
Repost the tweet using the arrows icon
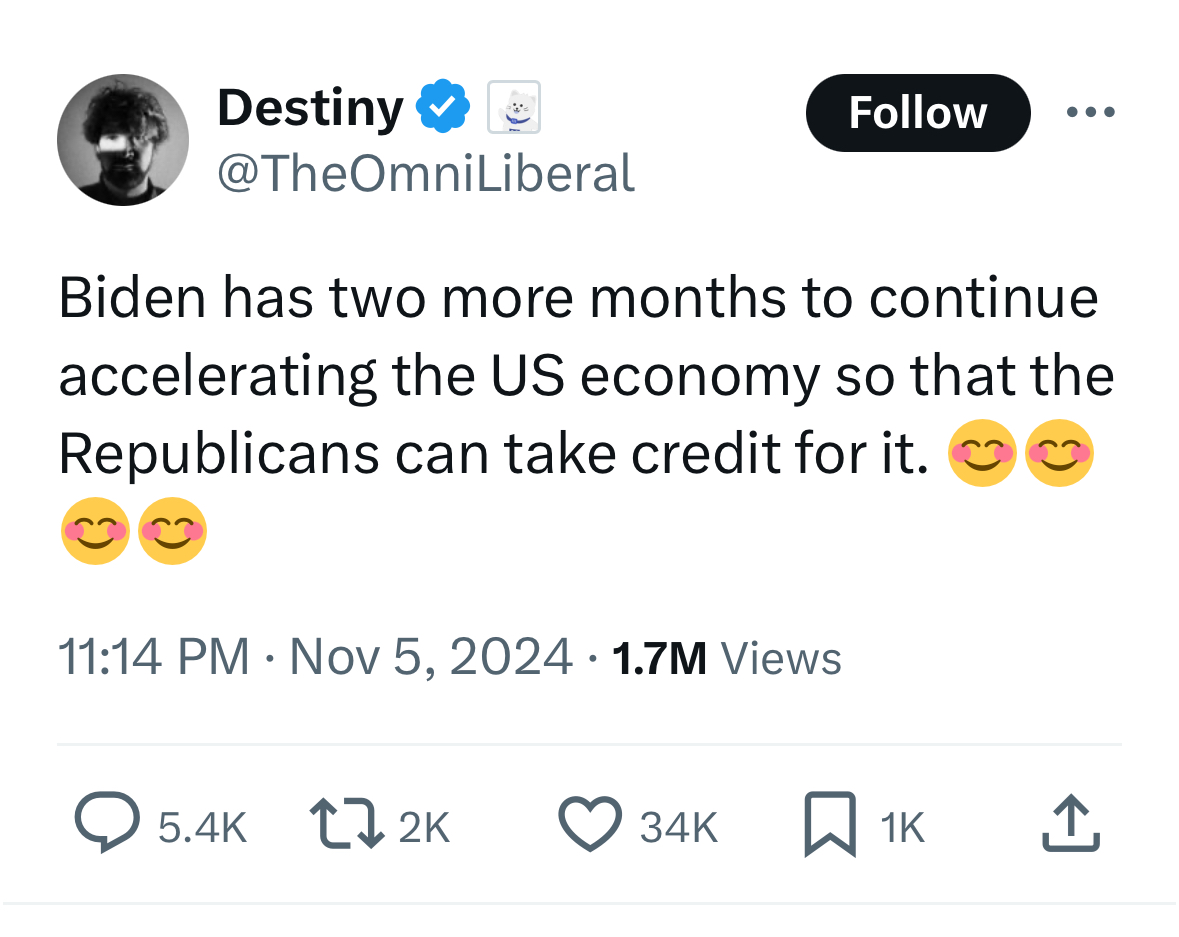click(x=346, y=826)
